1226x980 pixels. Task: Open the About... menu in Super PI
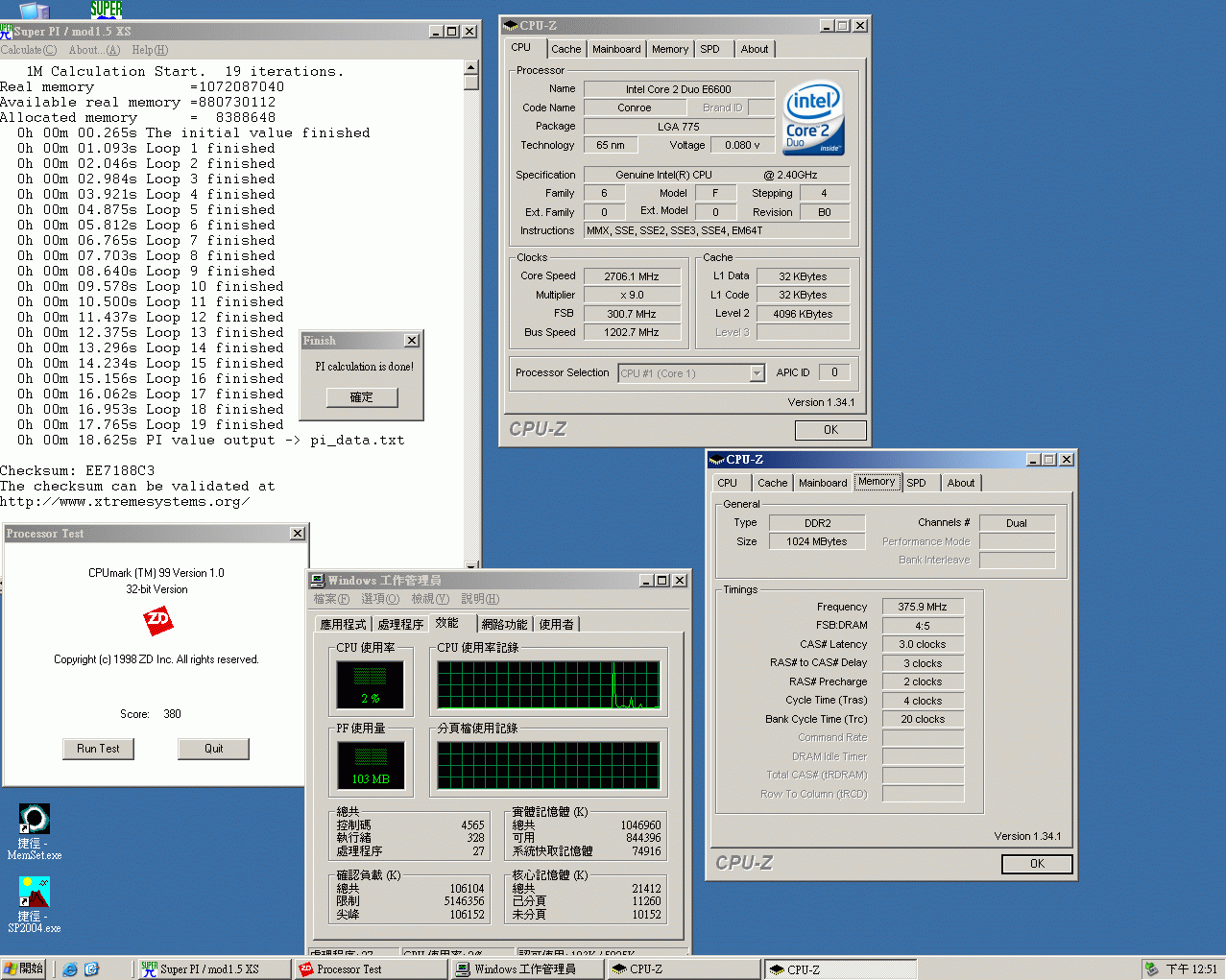[x=94, y=50]
